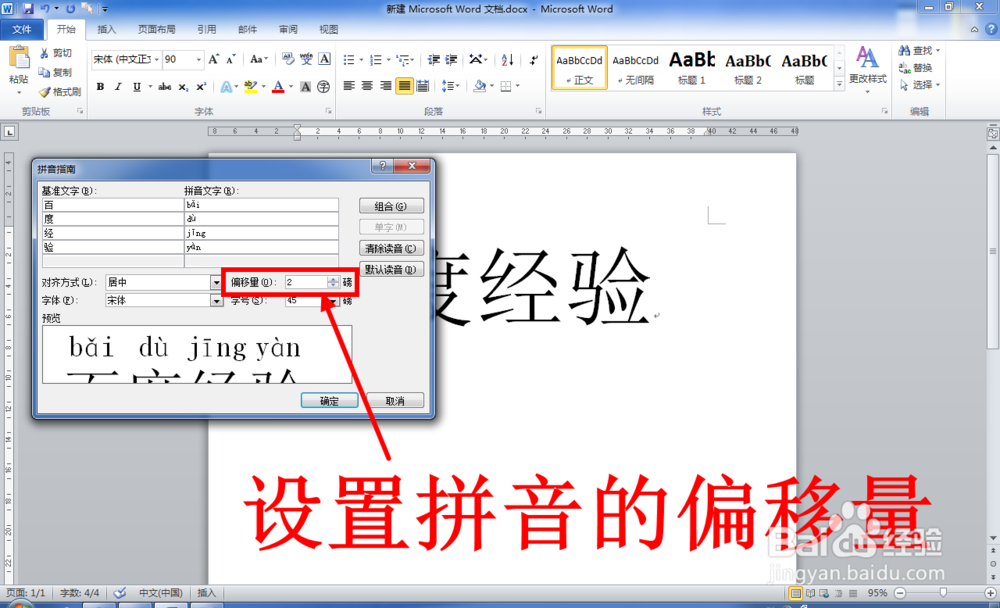Open the font size dropdown showing 45
1000x608 pixels.
point(333,299)
